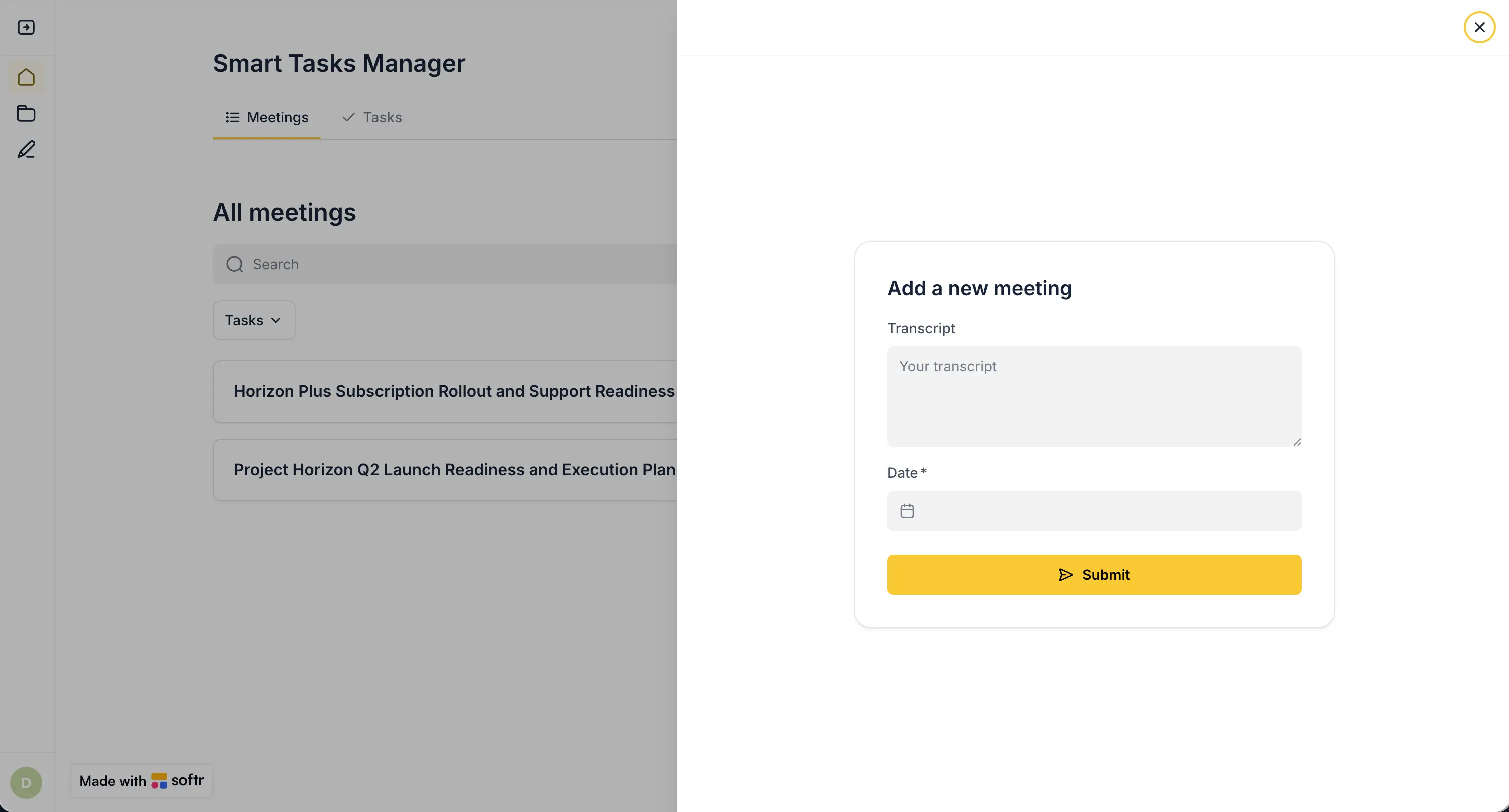Click inside the Your transcript text area
Viewport: 1509px width, 812px height.
pos(1094,397)
